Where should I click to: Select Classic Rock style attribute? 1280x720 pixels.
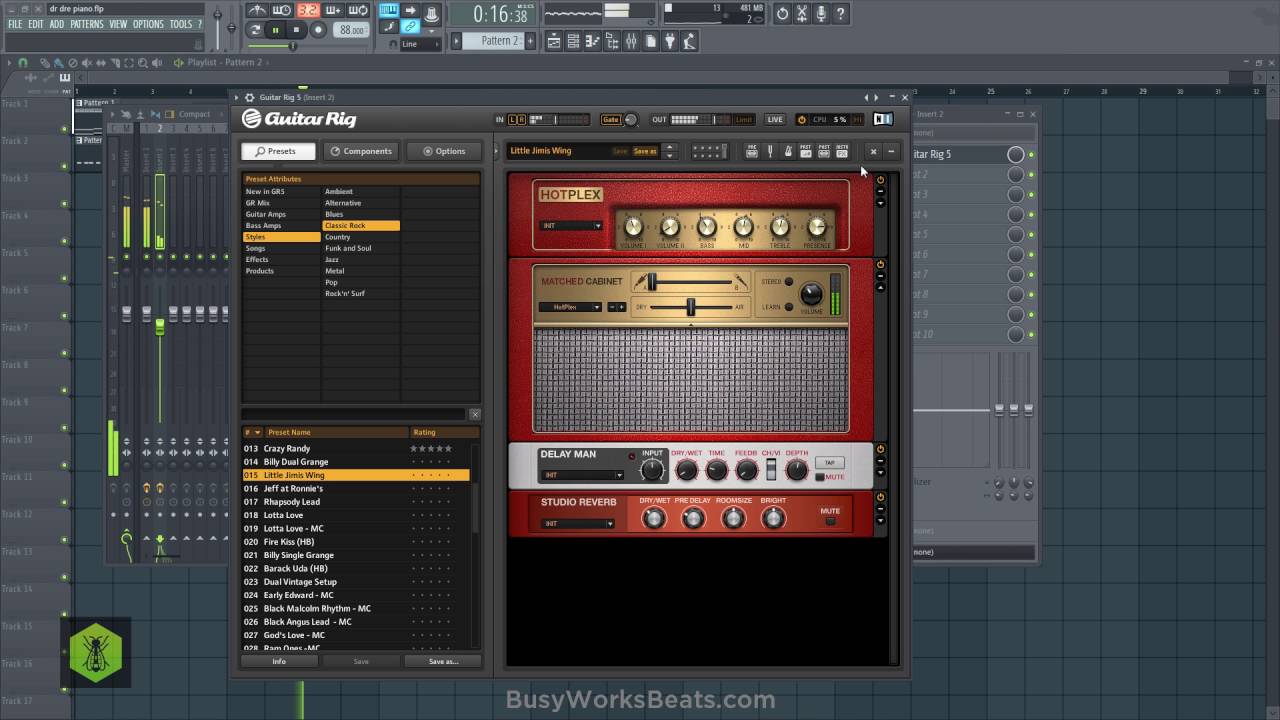361,226
